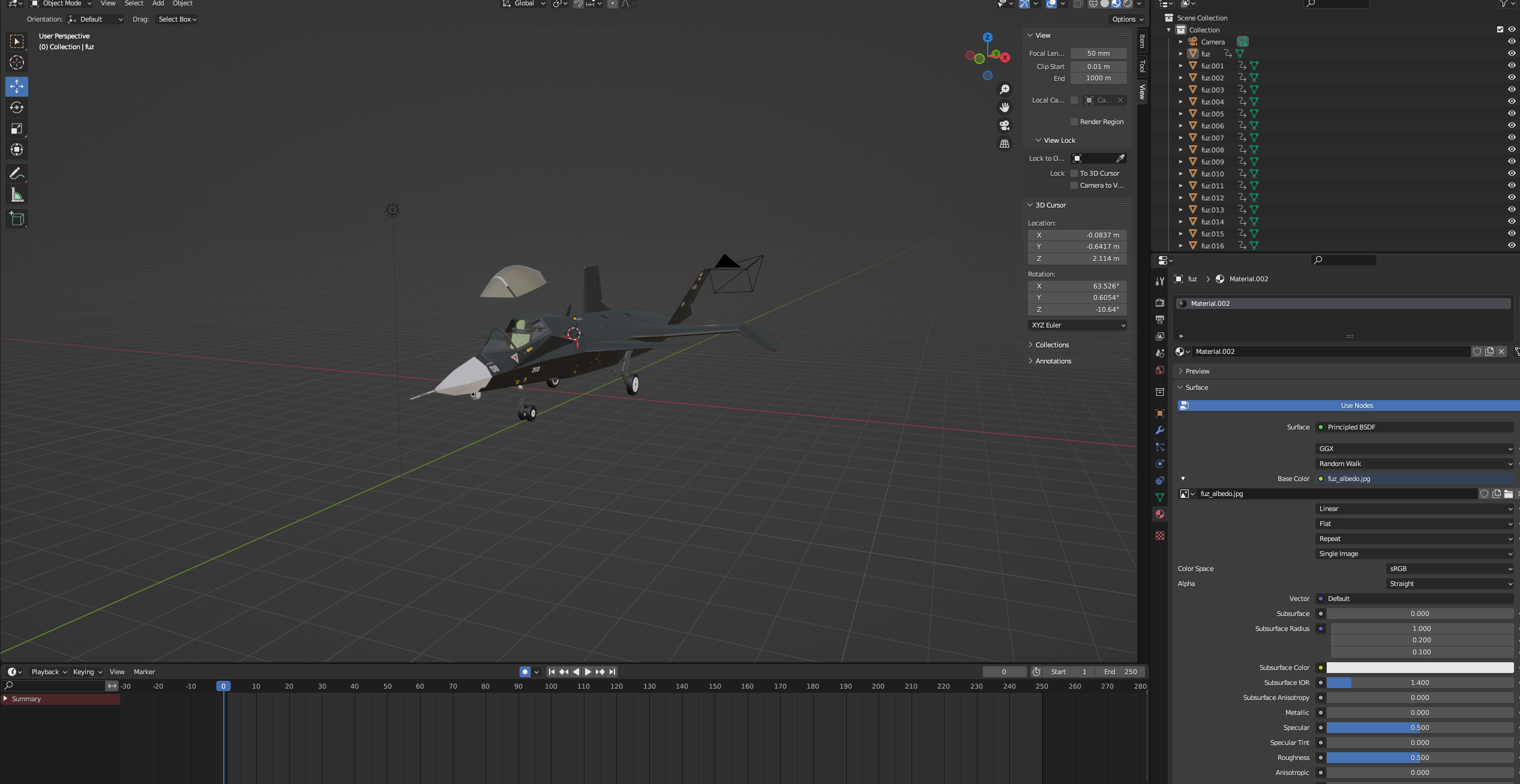The width and height of the screenshot is (1520, 784).
Task: Activate the Scale tool
Action: (x=17, y=128)
